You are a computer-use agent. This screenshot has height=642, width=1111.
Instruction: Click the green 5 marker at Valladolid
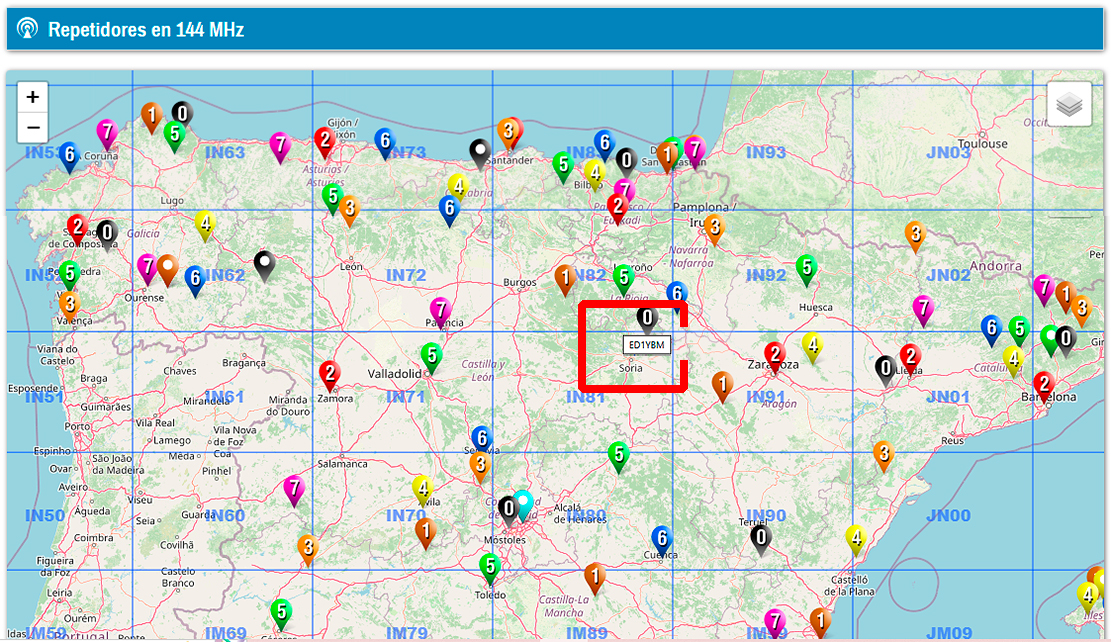(431, 357)
